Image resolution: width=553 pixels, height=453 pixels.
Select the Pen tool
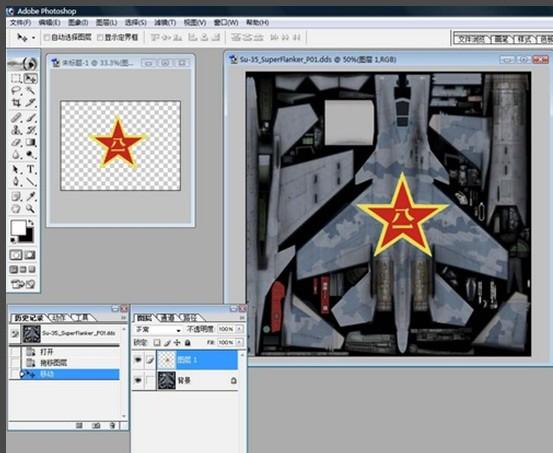16,182
